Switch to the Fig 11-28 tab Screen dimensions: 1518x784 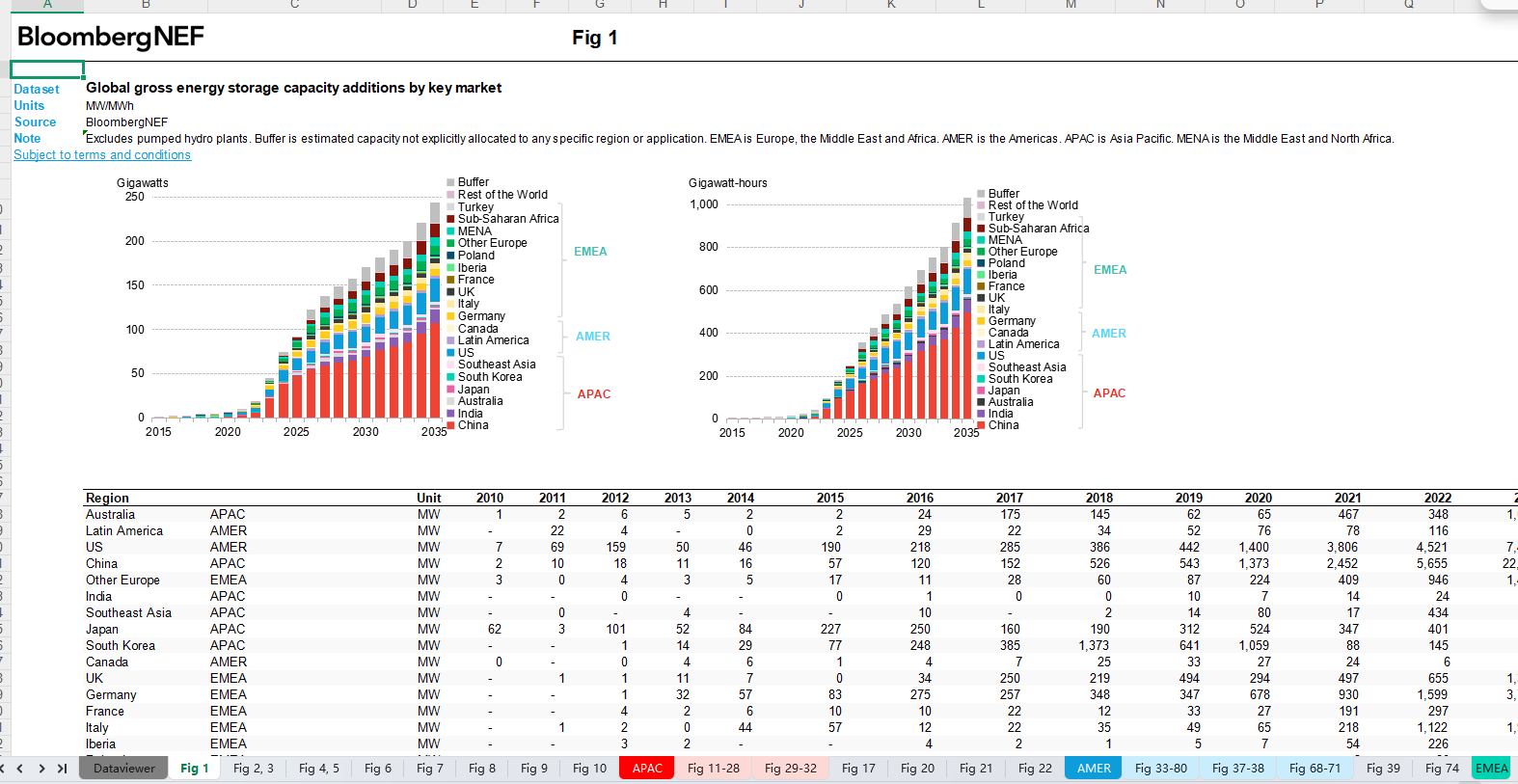(x=713, y=769)
